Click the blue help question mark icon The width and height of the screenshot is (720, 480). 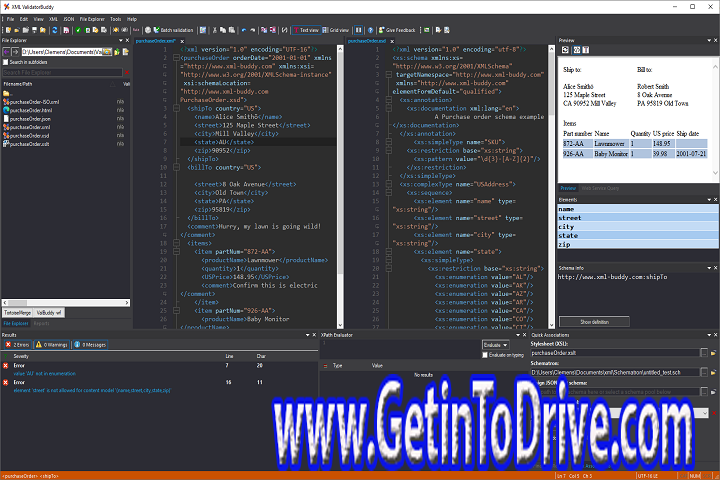(370, 30)
